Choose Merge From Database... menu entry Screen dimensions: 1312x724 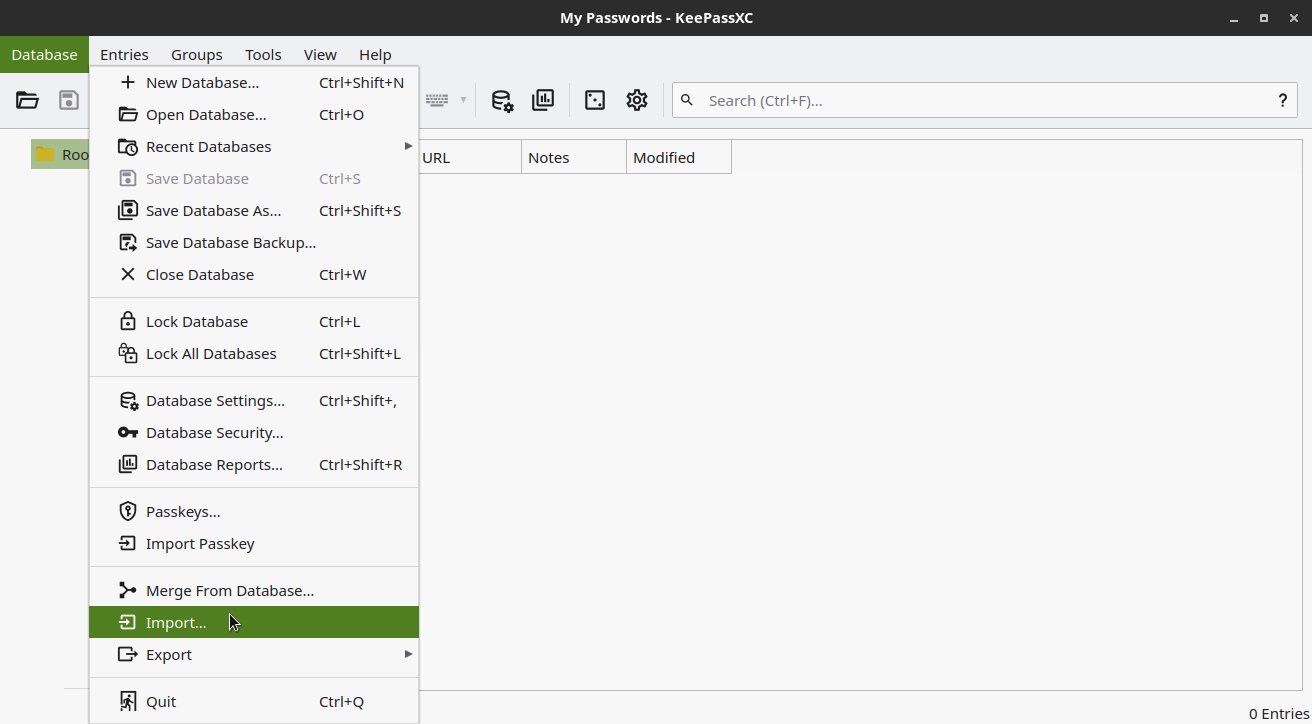click(254, 591)
